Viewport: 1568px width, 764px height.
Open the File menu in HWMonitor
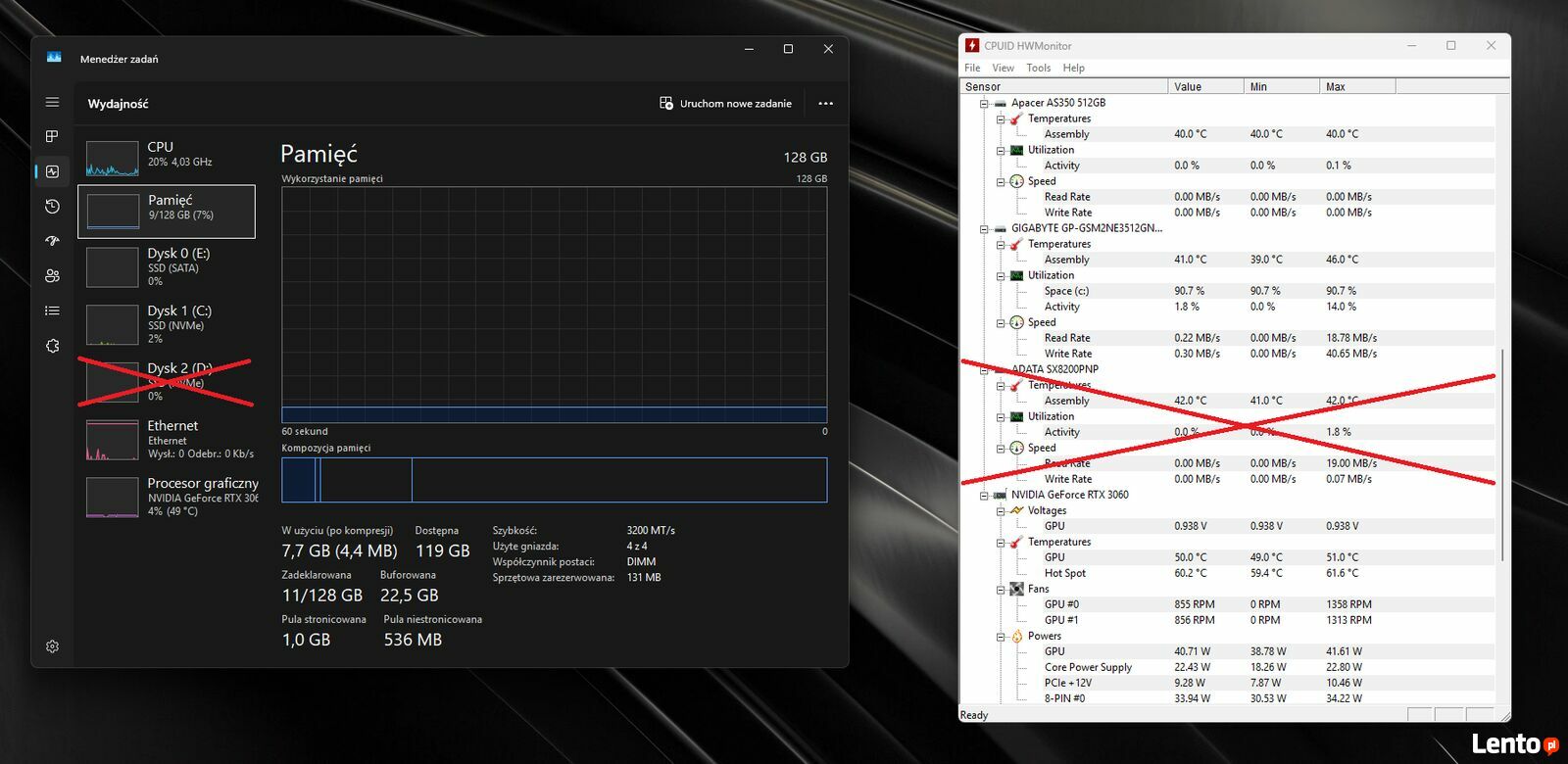click(972, 68)
